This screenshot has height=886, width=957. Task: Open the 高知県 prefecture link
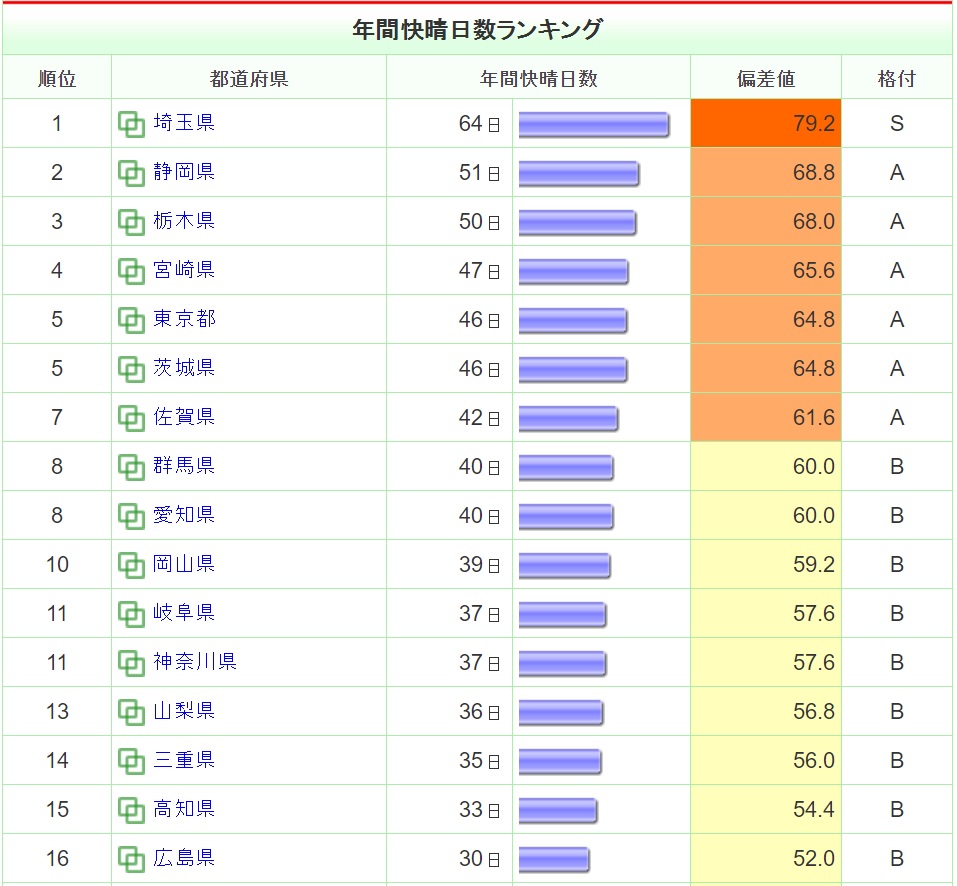point(184,809)
